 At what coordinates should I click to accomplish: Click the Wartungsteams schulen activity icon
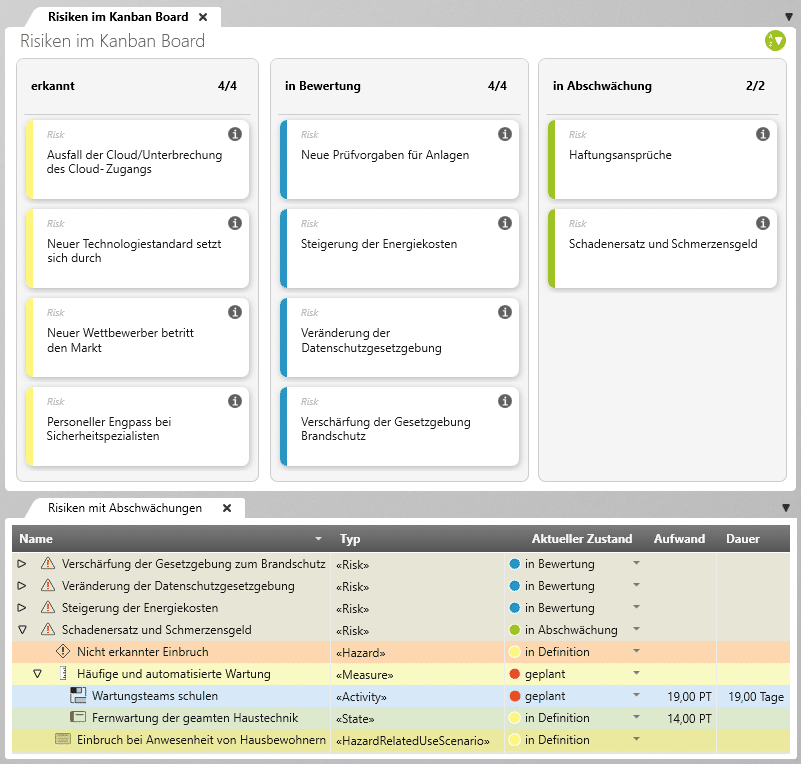78,696
